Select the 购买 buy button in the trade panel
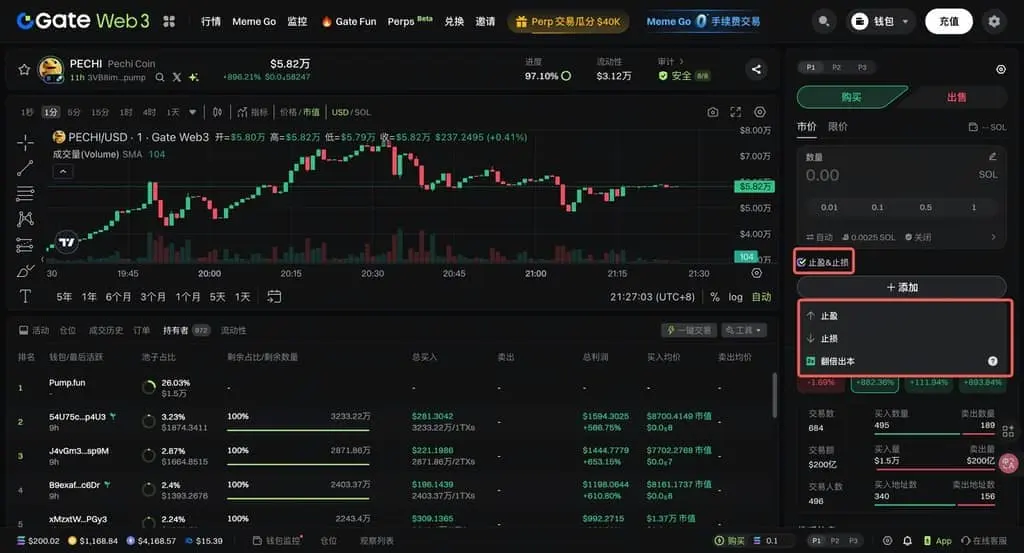The image size is (1024, 553). (x=851, y=97)
